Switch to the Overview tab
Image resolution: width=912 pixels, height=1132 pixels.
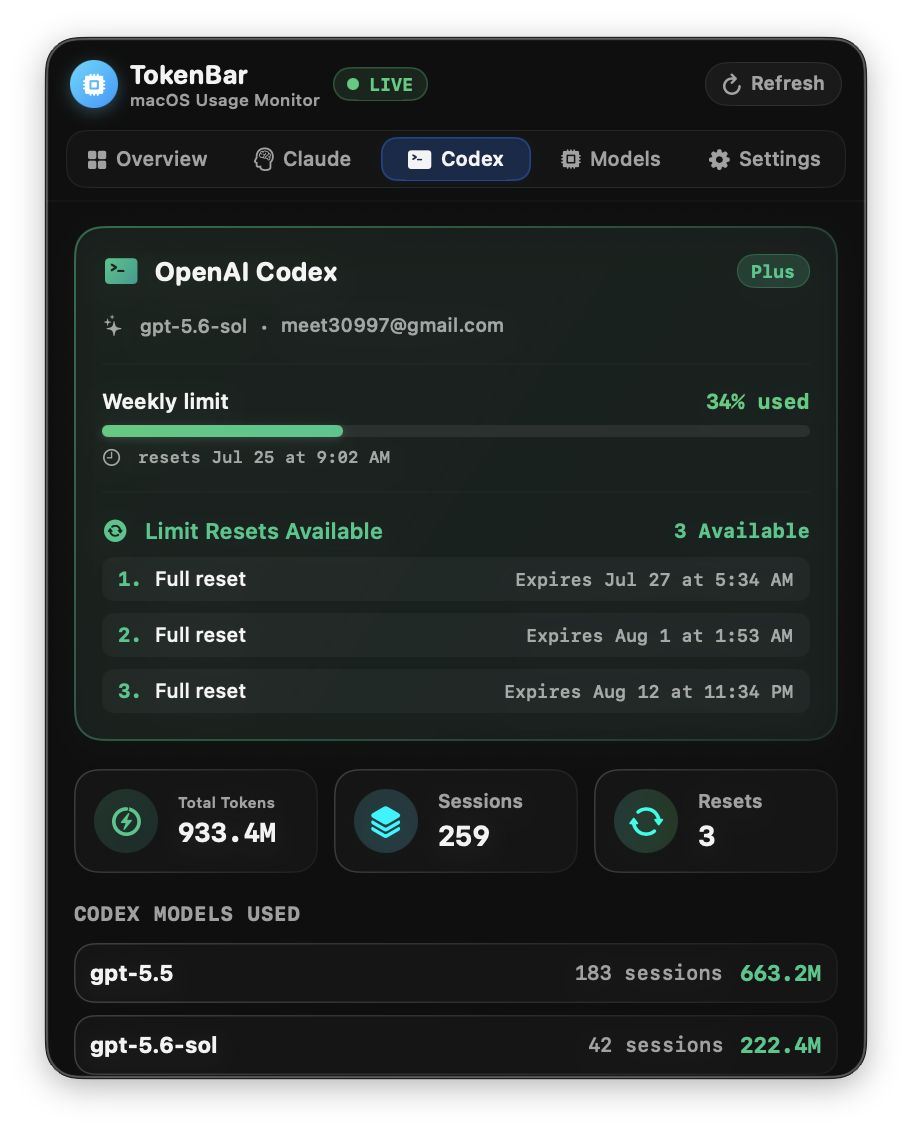147,160
